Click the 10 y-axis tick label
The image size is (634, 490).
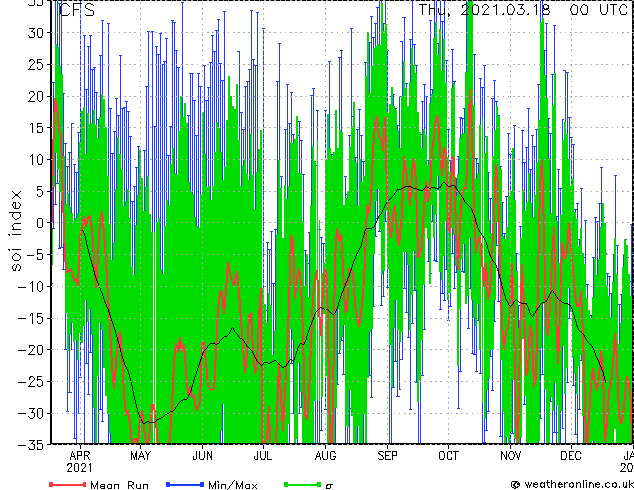pos(36,160)
